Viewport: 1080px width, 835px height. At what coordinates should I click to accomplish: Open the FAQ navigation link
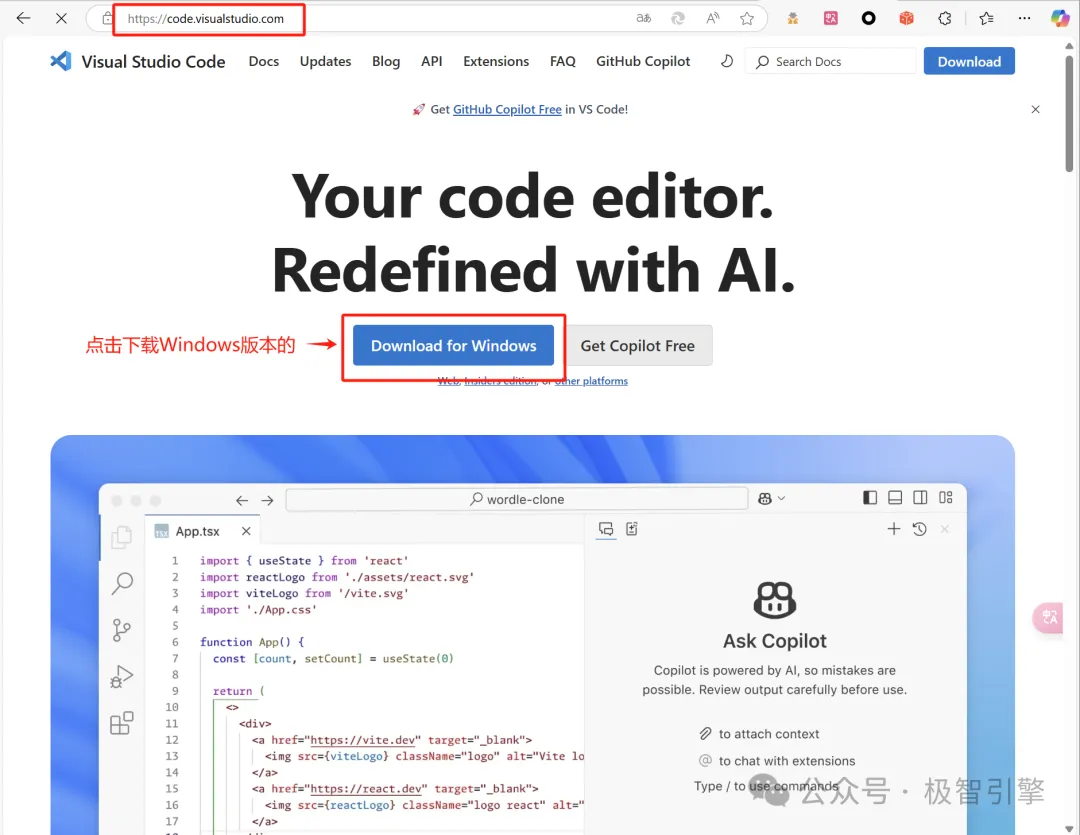(563, 61)
